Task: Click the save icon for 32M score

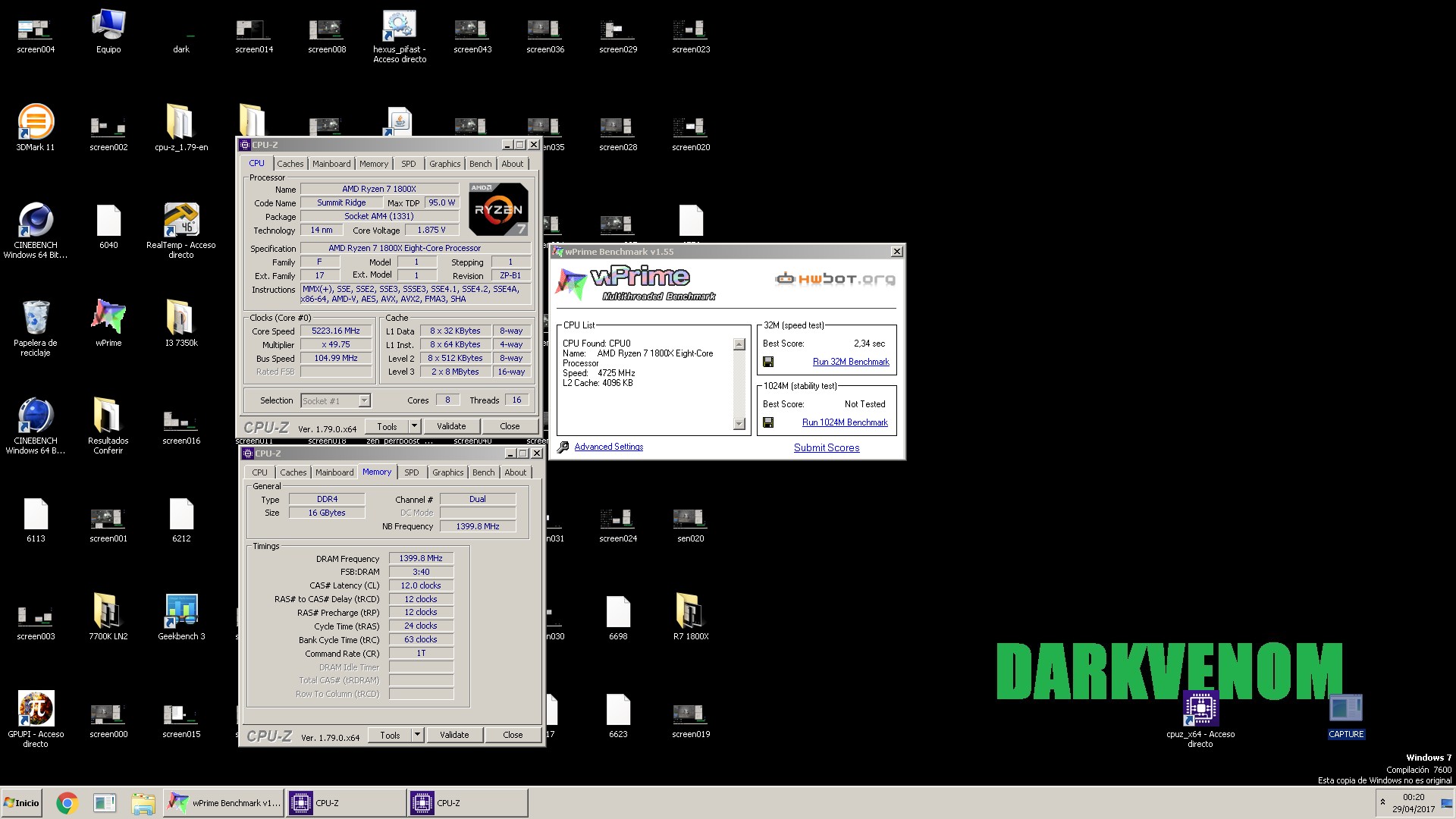Action: (x=768, y=362)
